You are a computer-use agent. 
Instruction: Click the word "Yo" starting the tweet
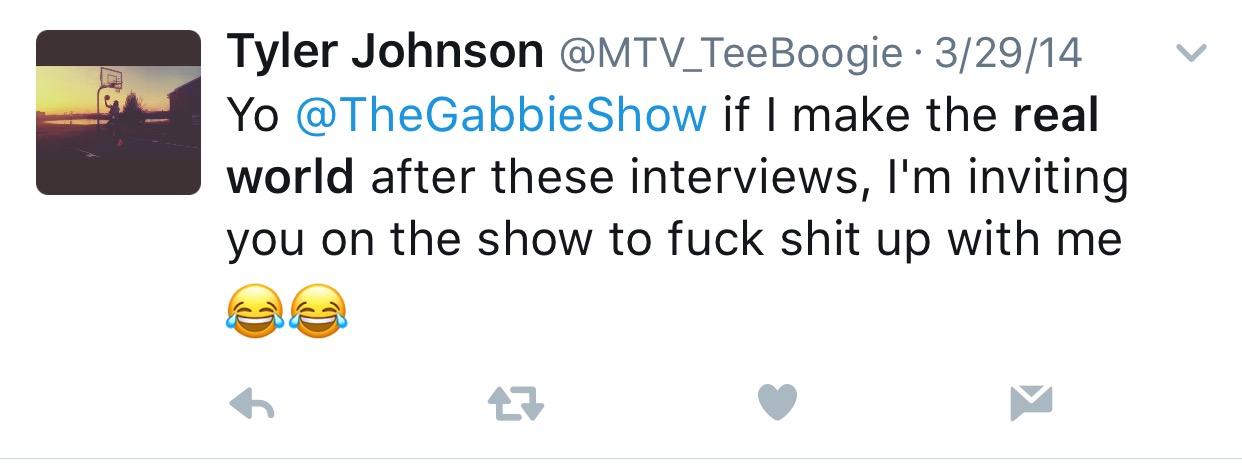(254, 117)
